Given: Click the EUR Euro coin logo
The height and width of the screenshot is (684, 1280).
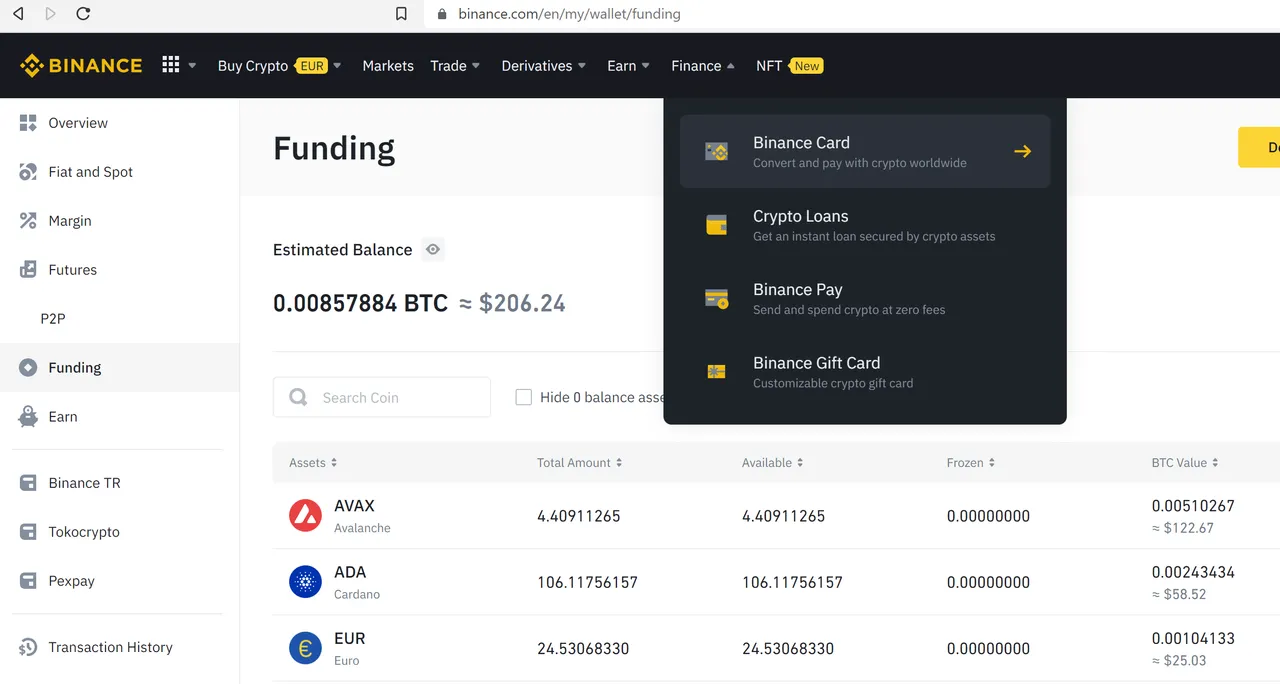Looking at the screenshot, I should click(305, 648).
